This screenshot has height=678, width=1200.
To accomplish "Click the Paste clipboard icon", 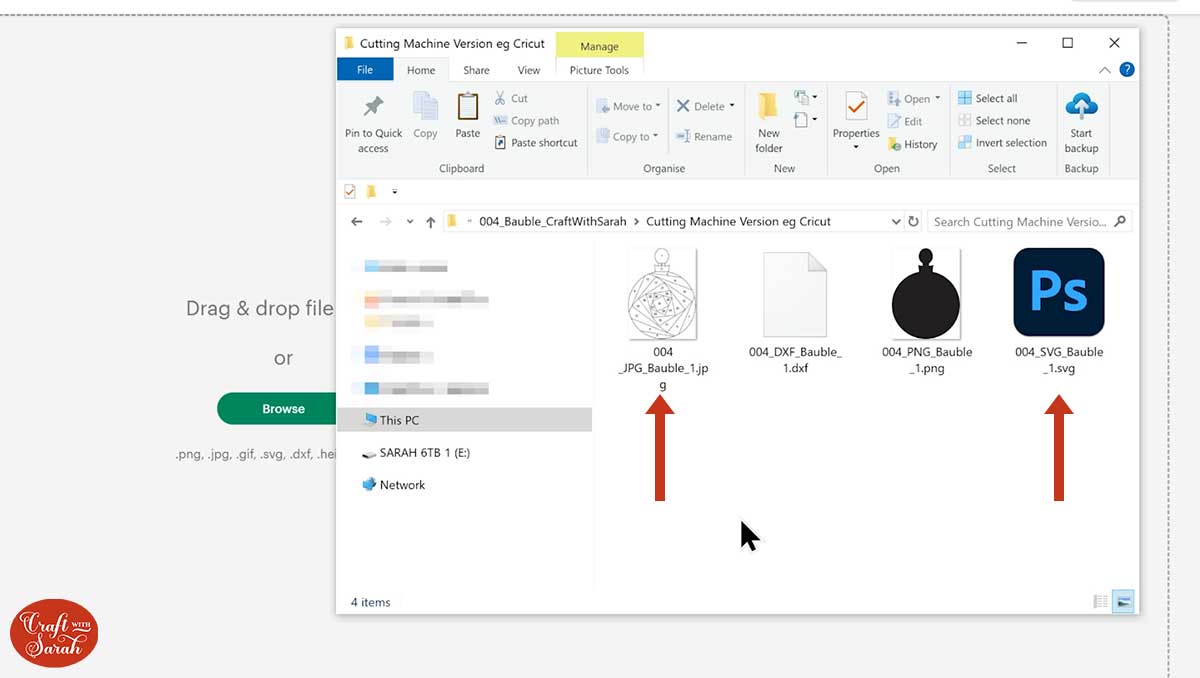I will (467, 107).
